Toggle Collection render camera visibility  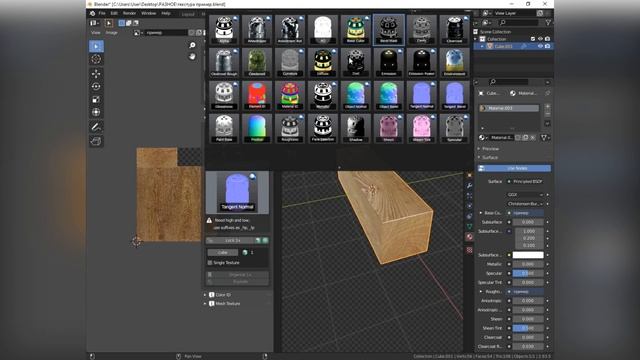click(547, 39)
